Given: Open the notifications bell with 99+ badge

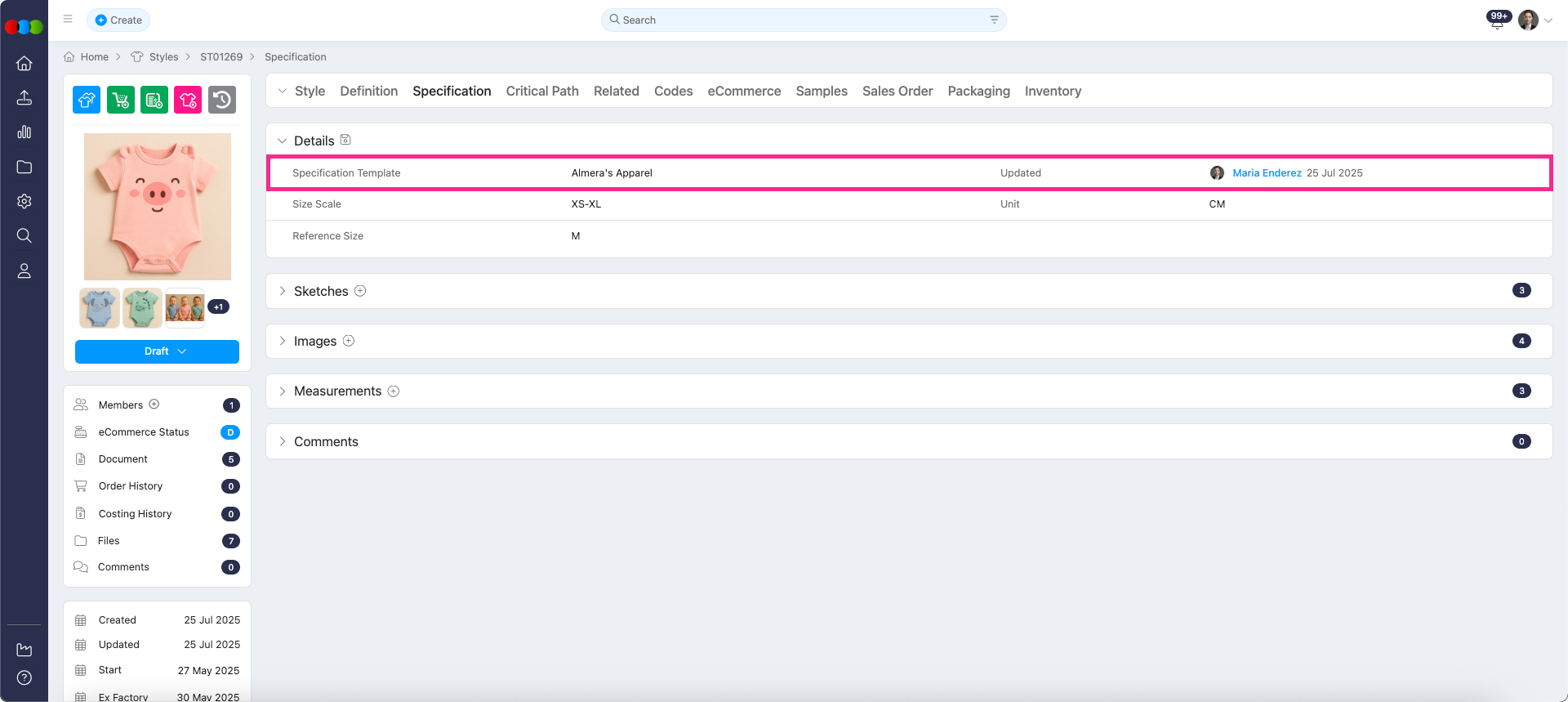Looking at the screenshot, I should [1497, 21].
